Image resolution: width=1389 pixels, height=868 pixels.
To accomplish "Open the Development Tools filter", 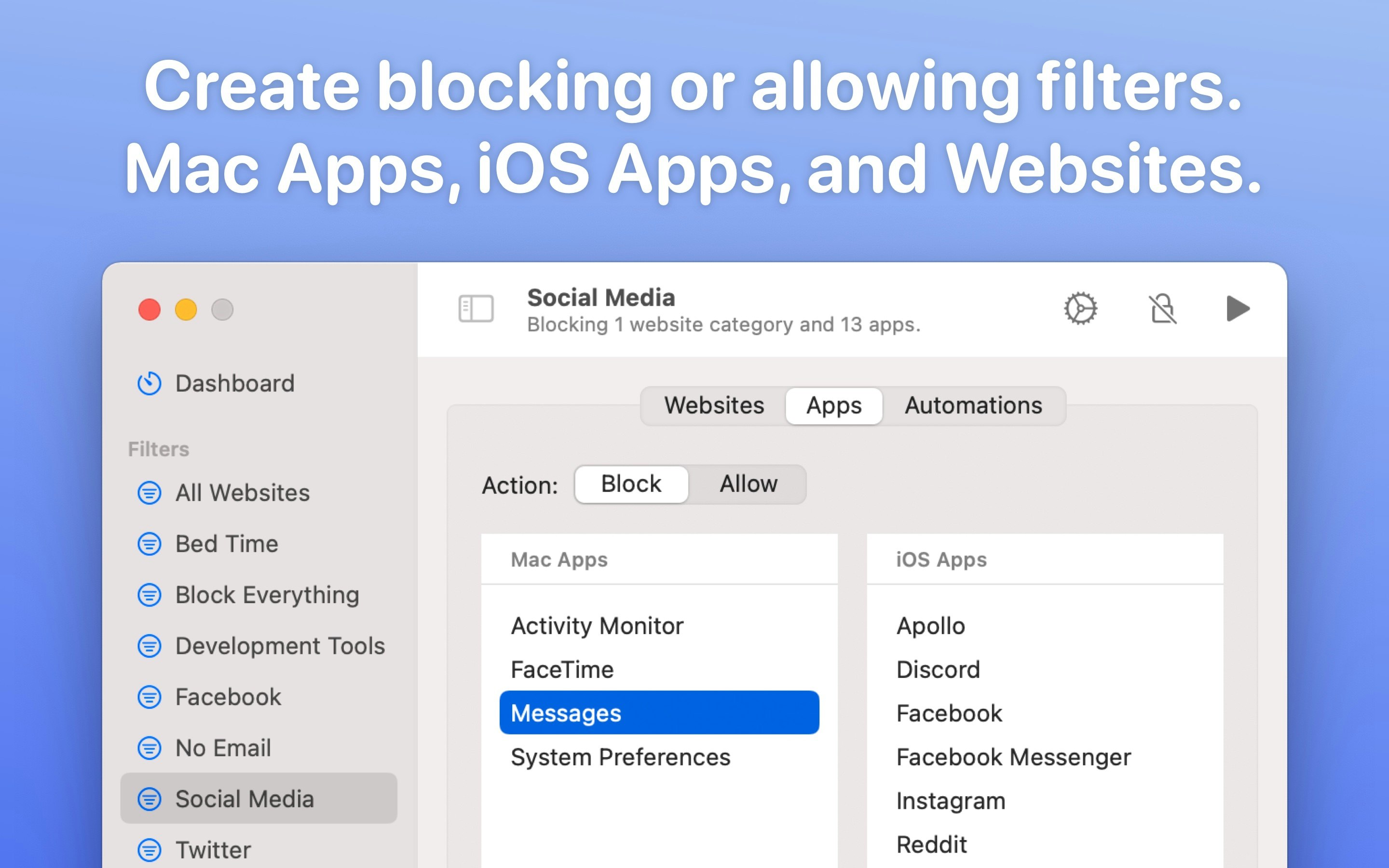I will [x=280, y=646].
